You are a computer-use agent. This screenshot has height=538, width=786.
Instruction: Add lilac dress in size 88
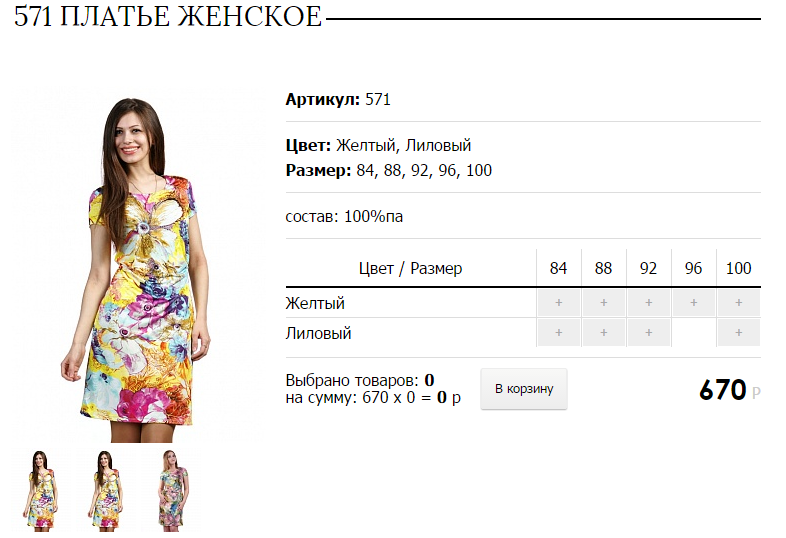tap(604, 332)
